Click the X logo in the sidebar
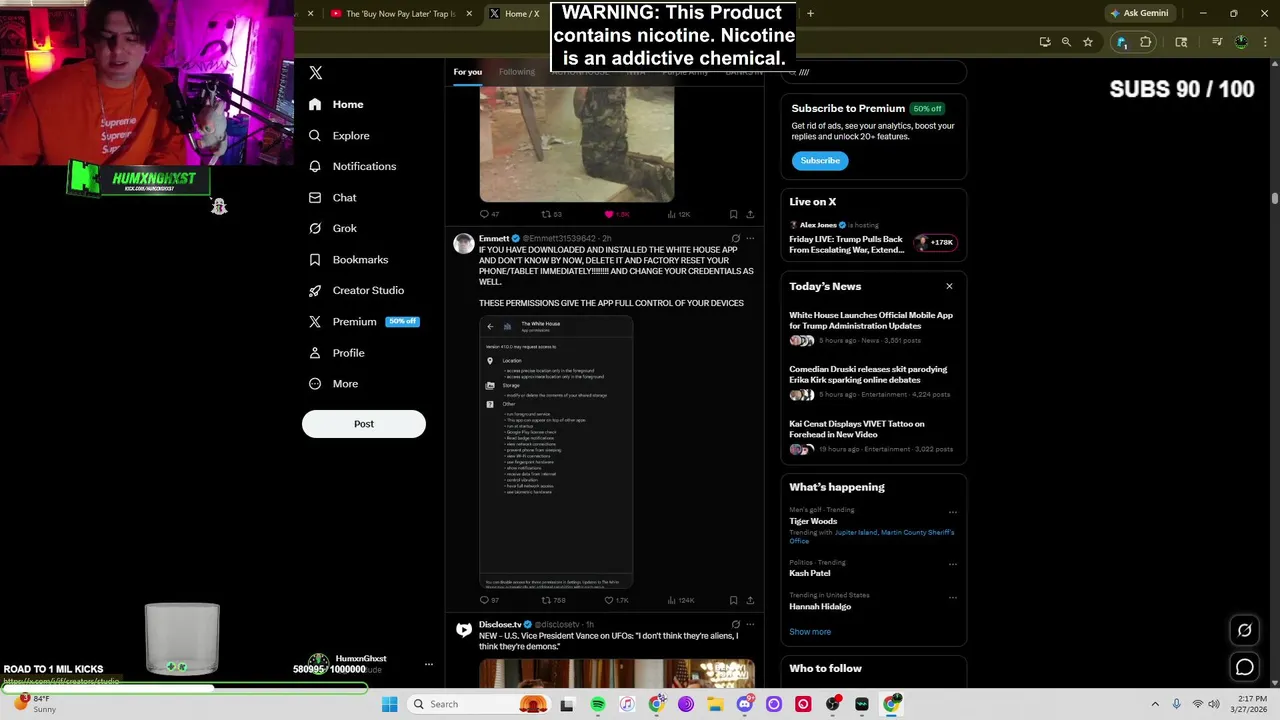This screenshot has width=1280, height=720. [x=316, y=72]
